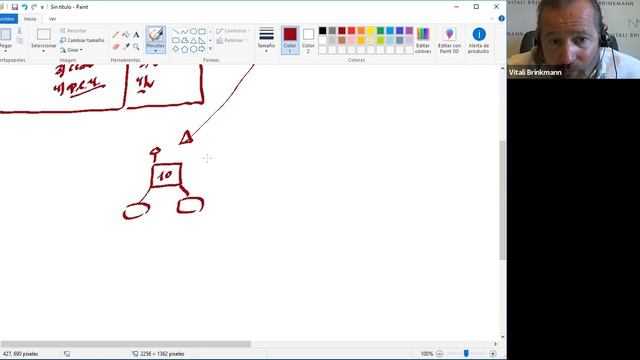Click the Copy icon
Viewport: 640px width, 360px height.
click(20, 40)
